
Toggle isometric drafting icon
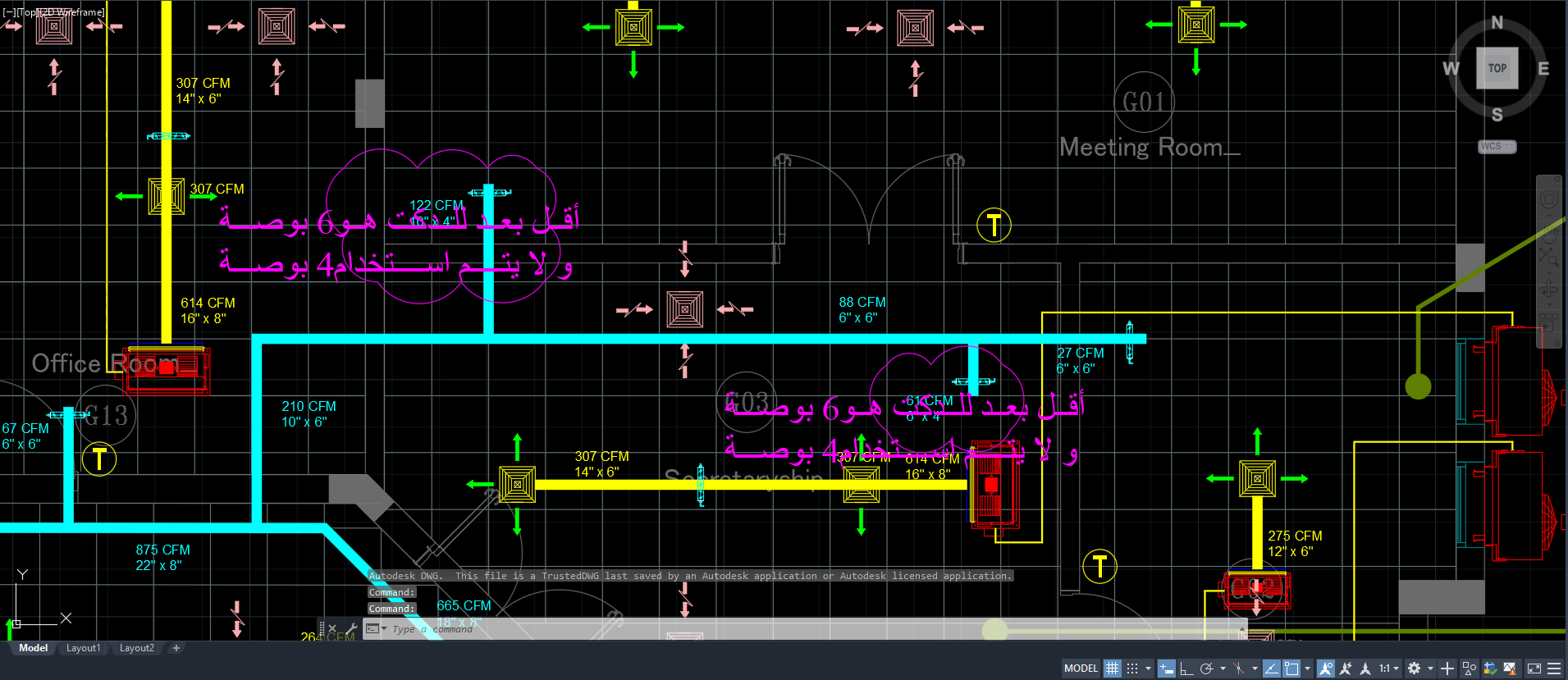1238,669
